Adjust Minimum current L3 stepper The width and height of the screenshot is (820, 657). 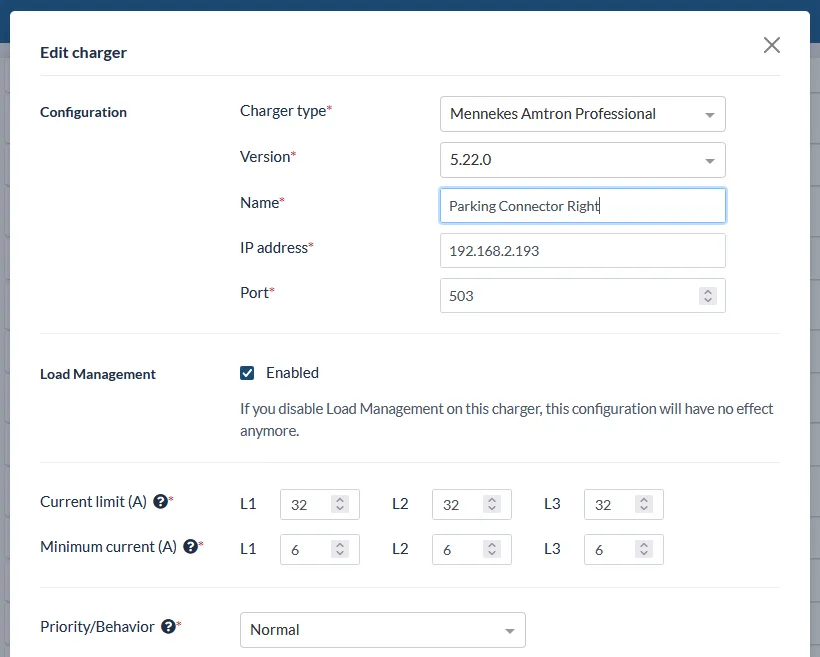click(x=644, y=550)
